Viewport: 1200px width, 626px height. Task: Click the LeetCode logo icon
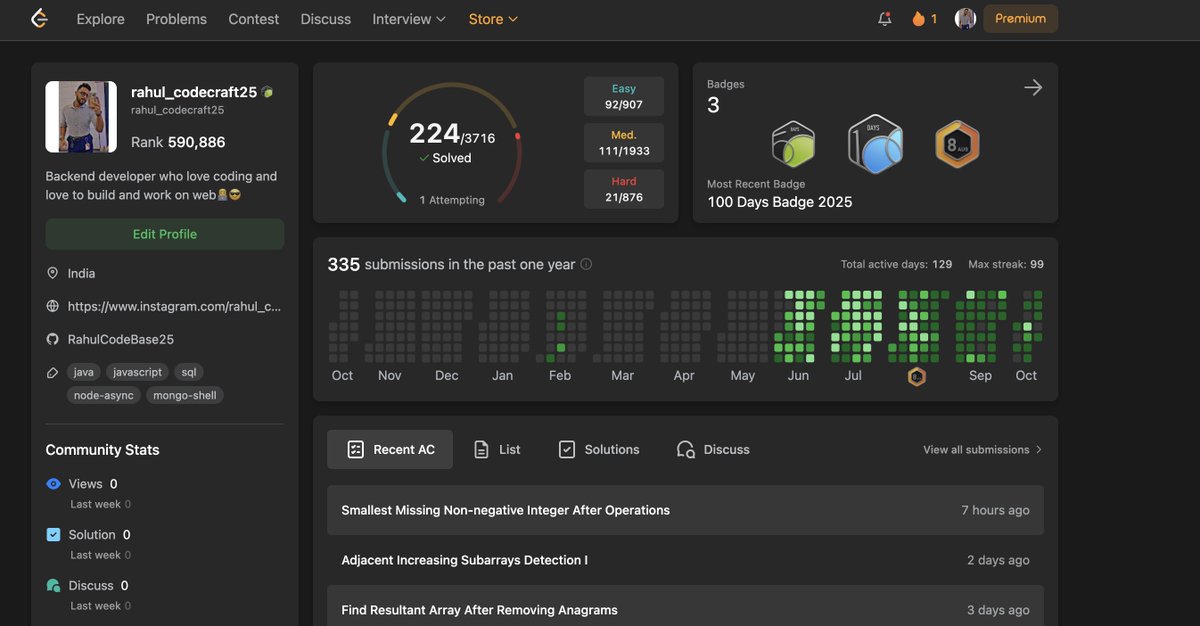(39, 18)
